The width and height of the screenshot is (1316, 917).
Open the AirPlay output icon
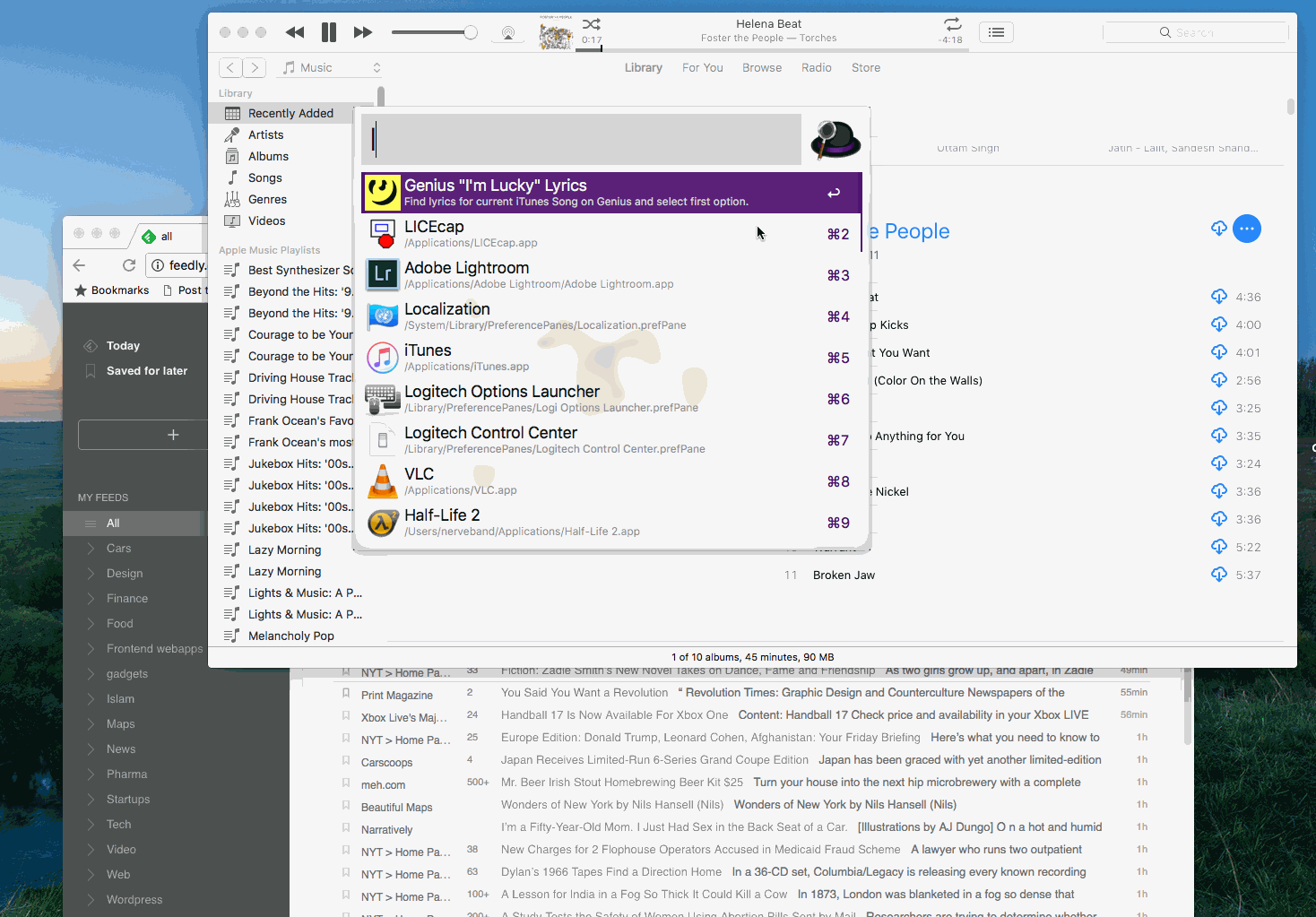tap(508, 33)
